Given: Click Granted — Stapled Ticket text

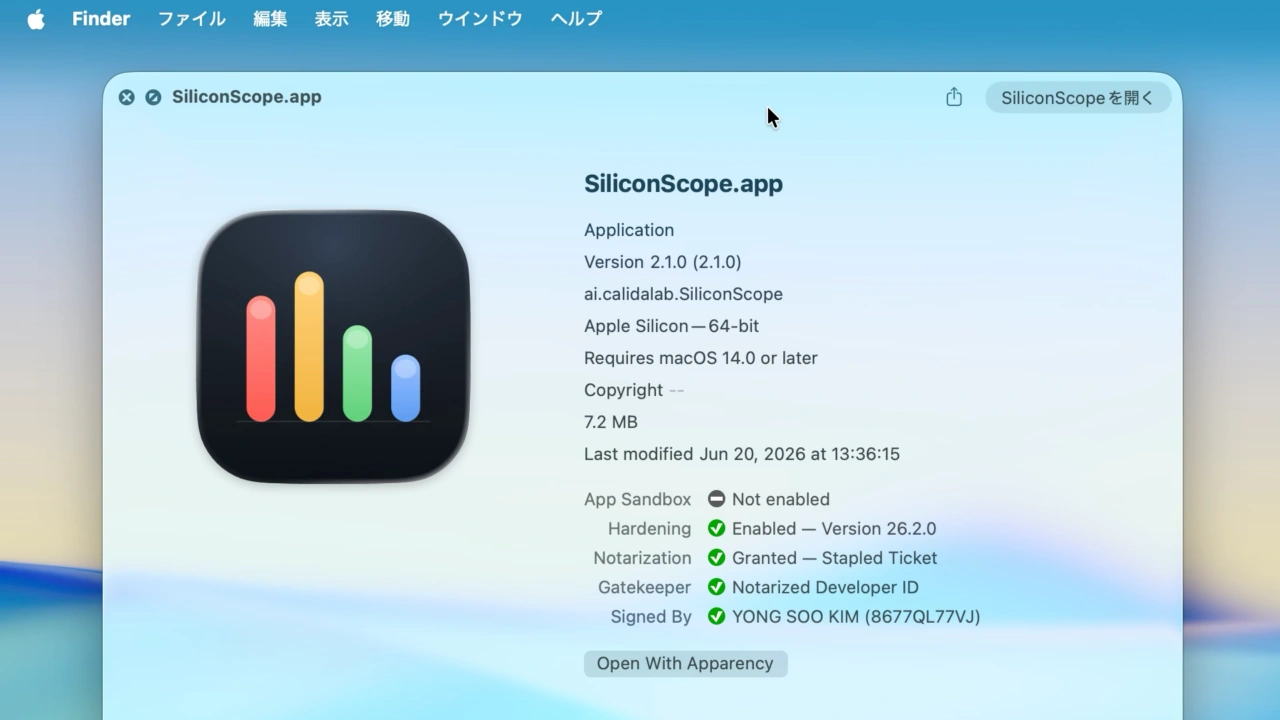Looking at the screenshot, I should [835, 558].
